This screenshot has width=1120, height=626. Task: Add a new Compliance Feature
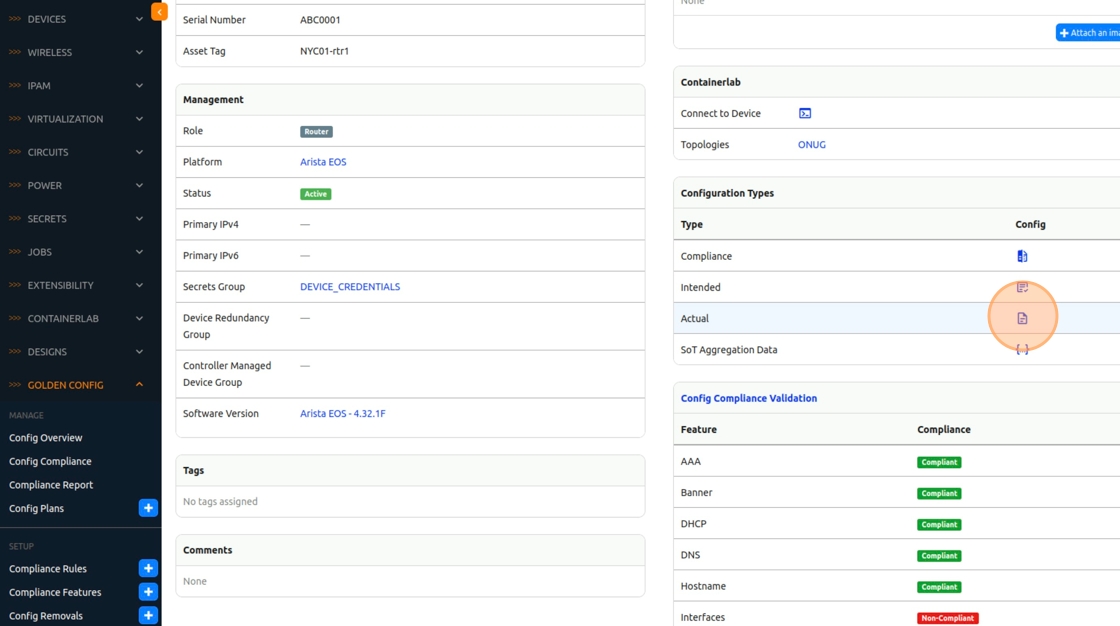(148, 592)
